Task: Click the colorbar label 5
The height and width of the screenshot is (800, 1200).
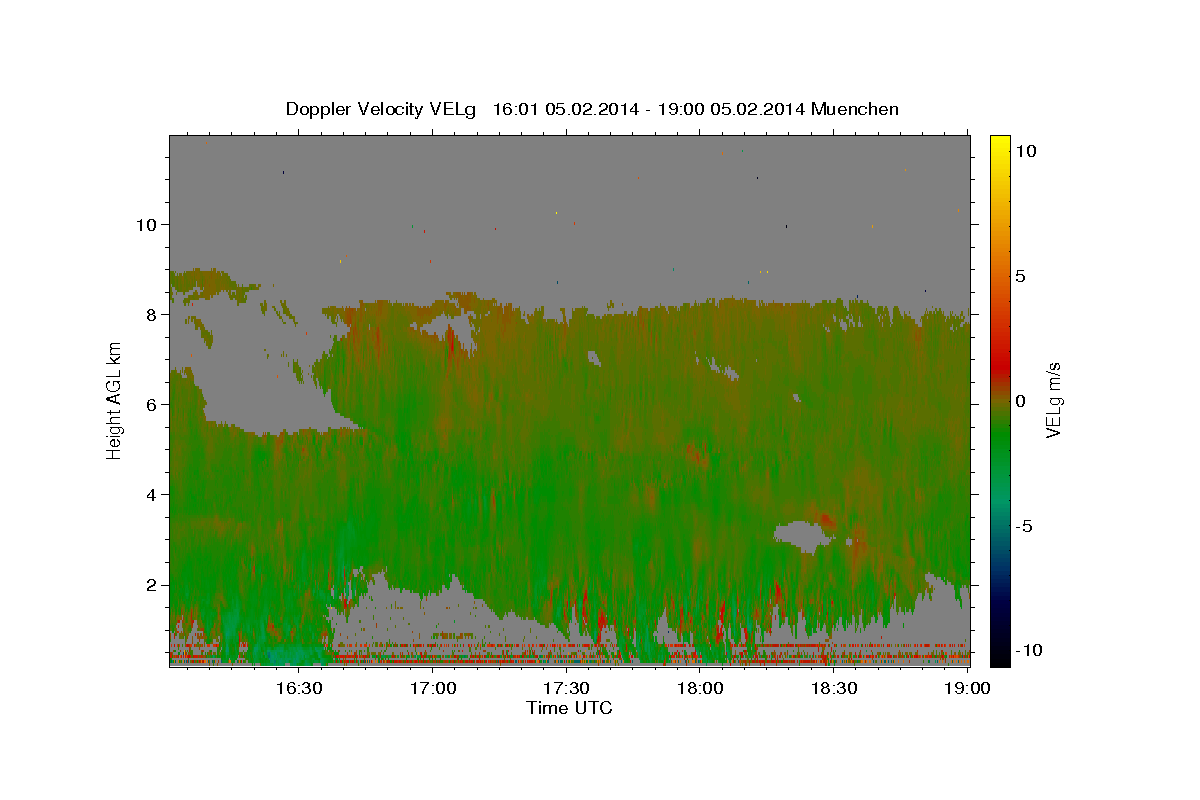Action: click(x=1020, y=276)
